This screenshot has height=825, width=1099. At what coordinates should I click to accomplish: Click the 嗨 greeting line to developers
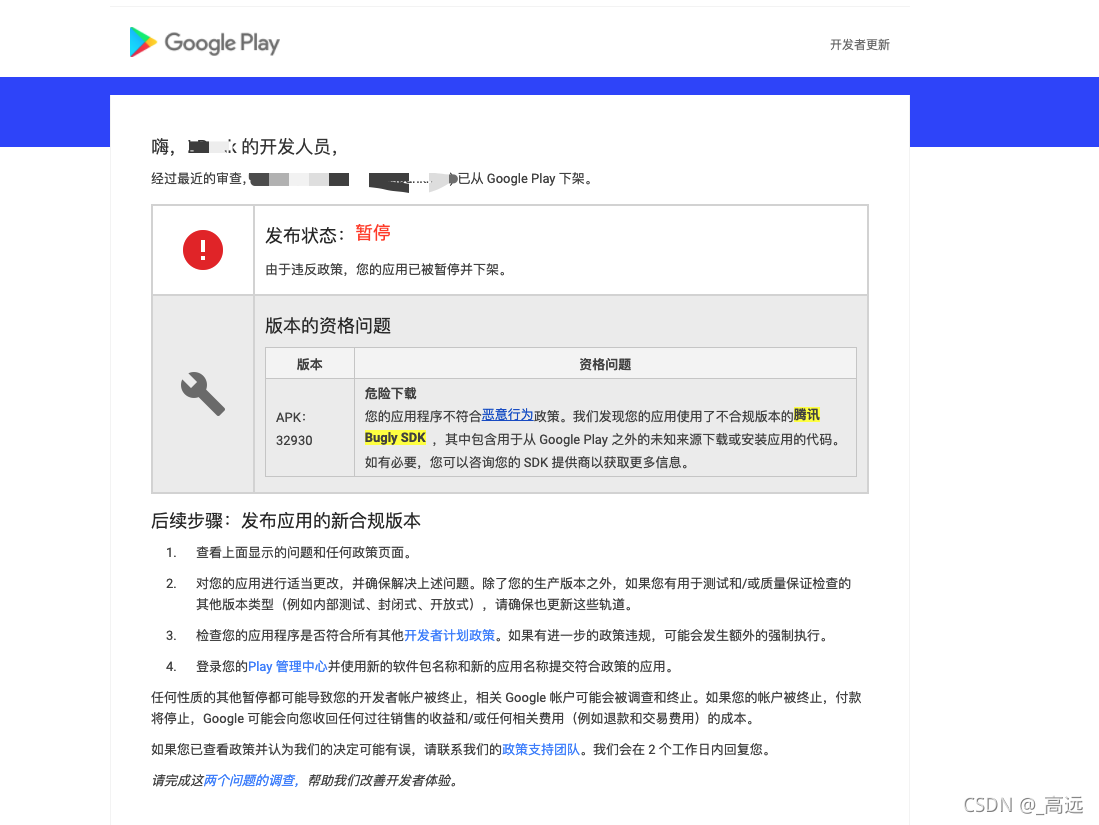point(246,146)
